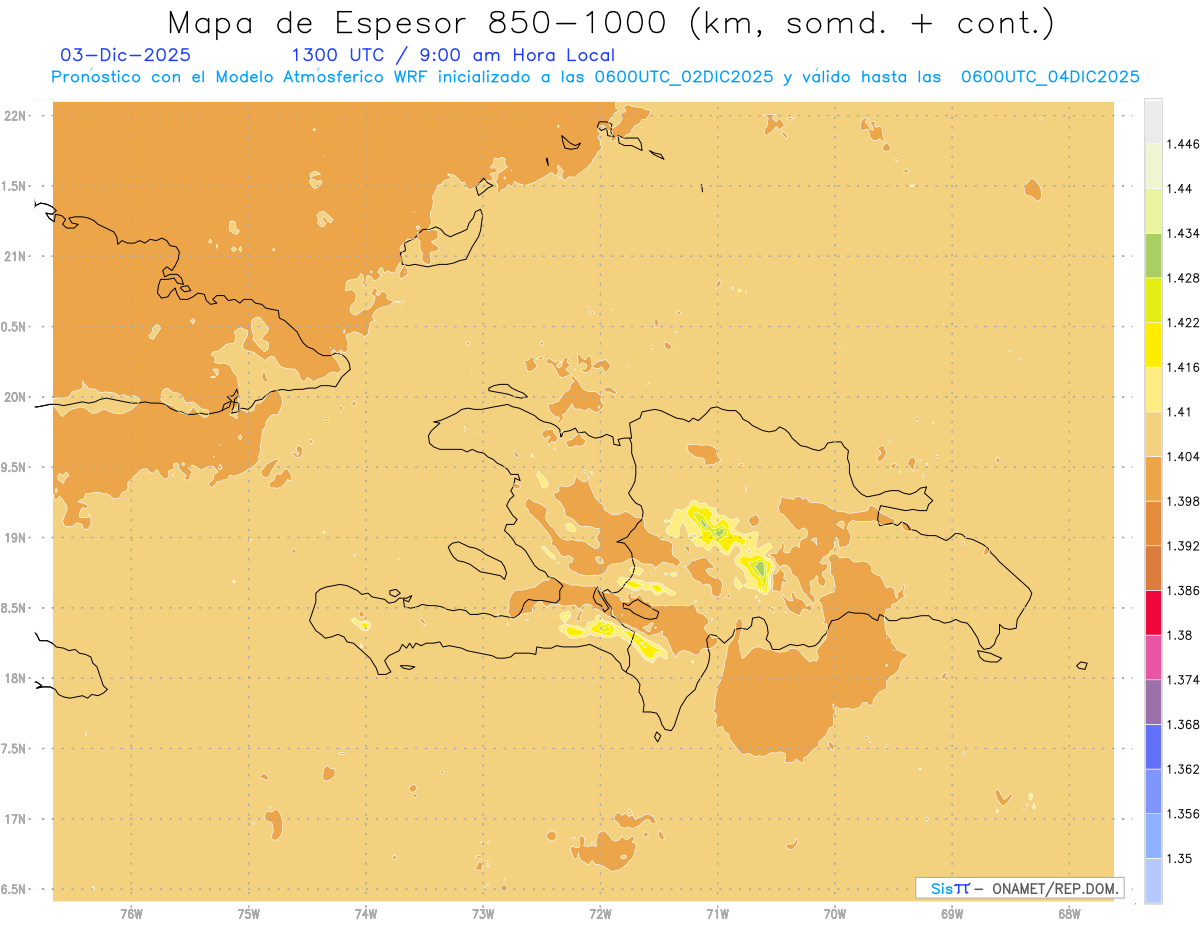Click the green swatch between 1.428 and 1.434
The image size is (1200, 927).
tap(1153, 255)
